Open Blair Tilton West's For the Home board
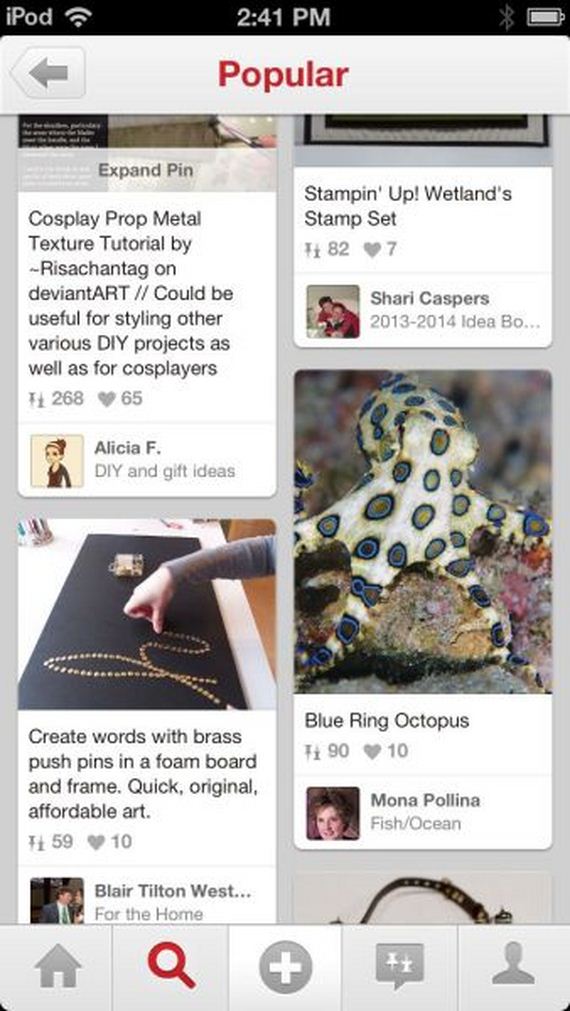Image resolution: width=570 pixels, height=1011 pixels. (148, 914)
